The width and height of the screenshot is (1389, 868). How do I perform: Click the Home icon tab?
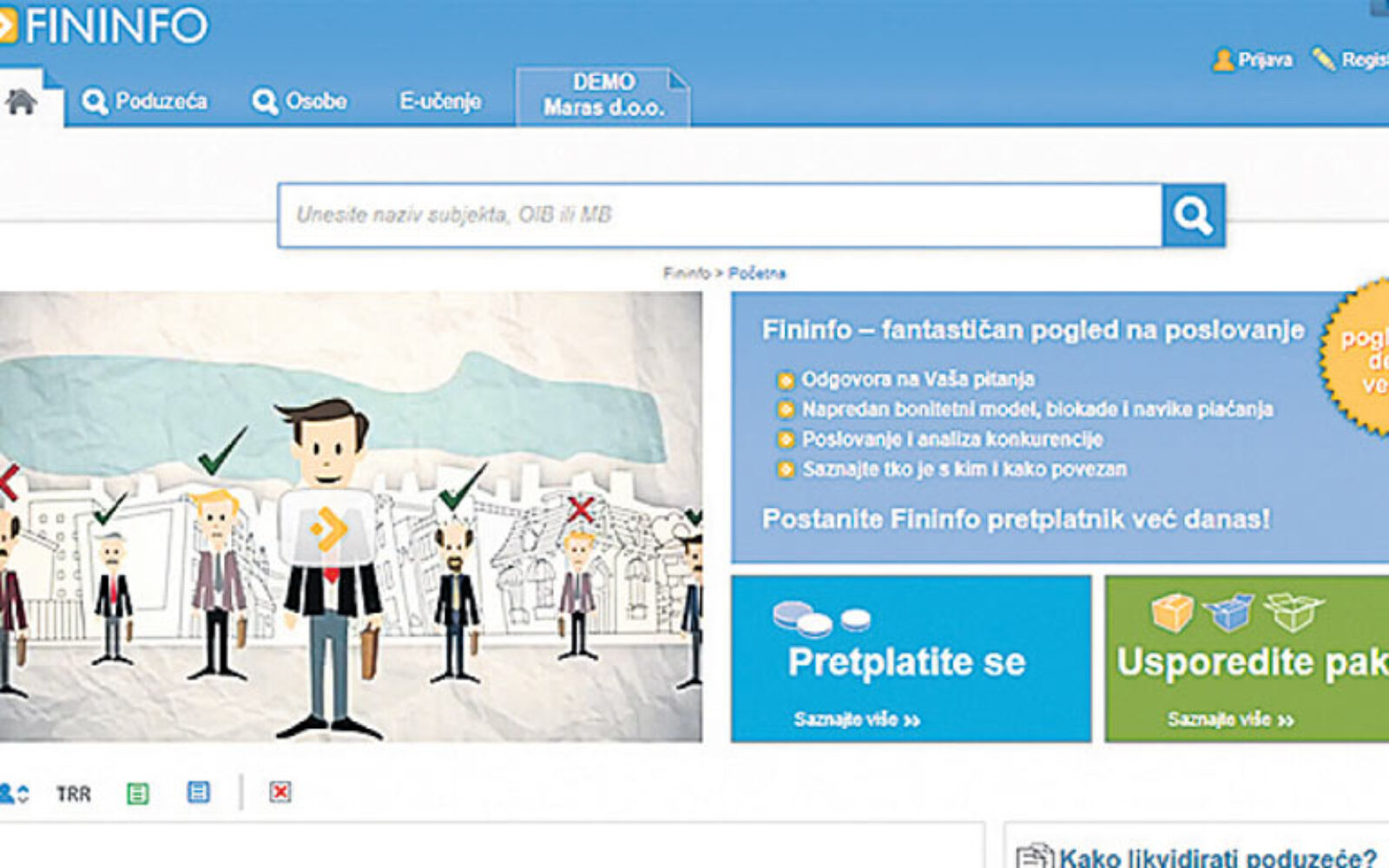click(x=22, y=102)
